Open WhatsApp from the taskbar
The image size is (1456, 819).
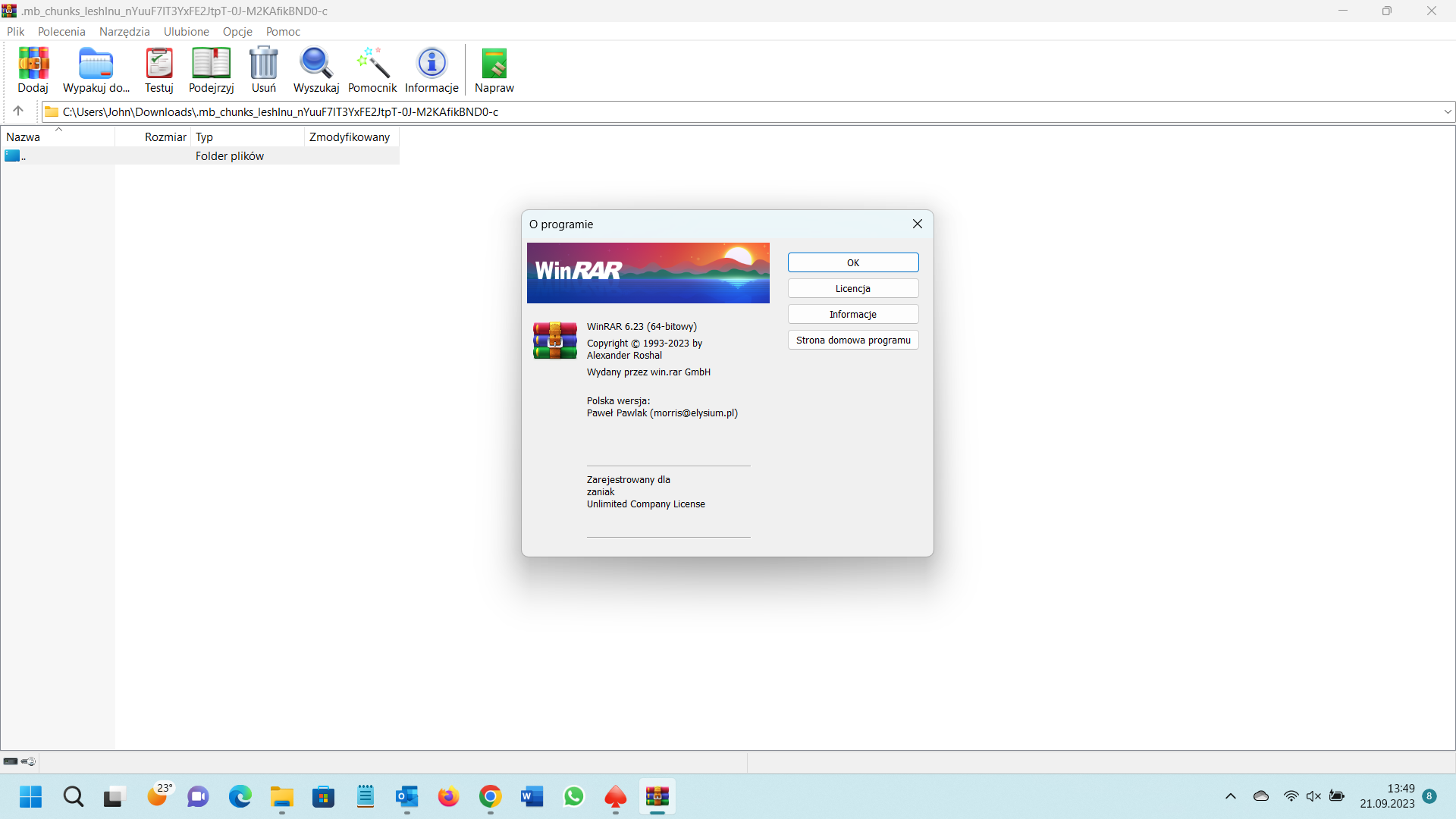[x=574, y=797]
